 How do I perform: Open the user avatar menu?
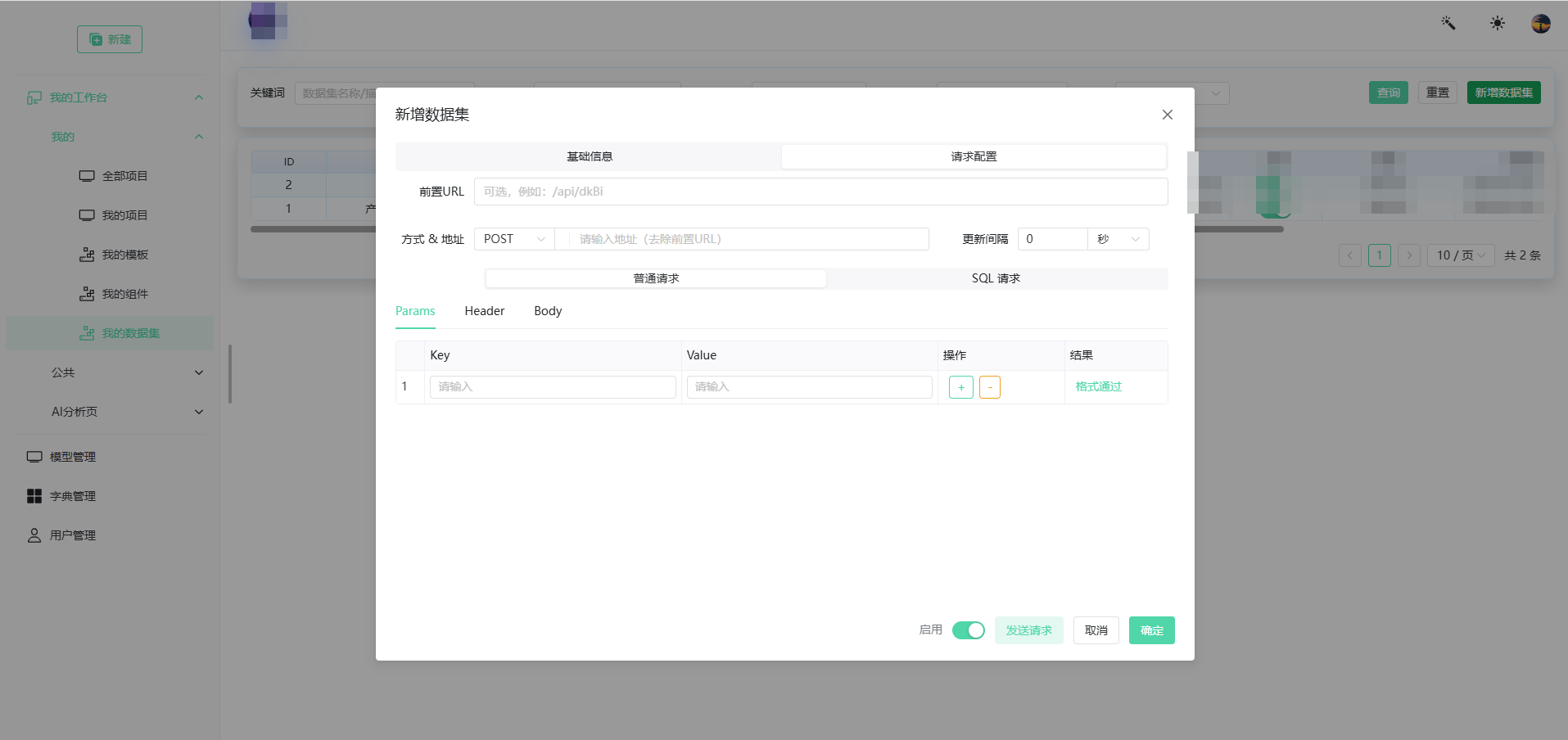pyautogui.click(x=1541, y=23)
